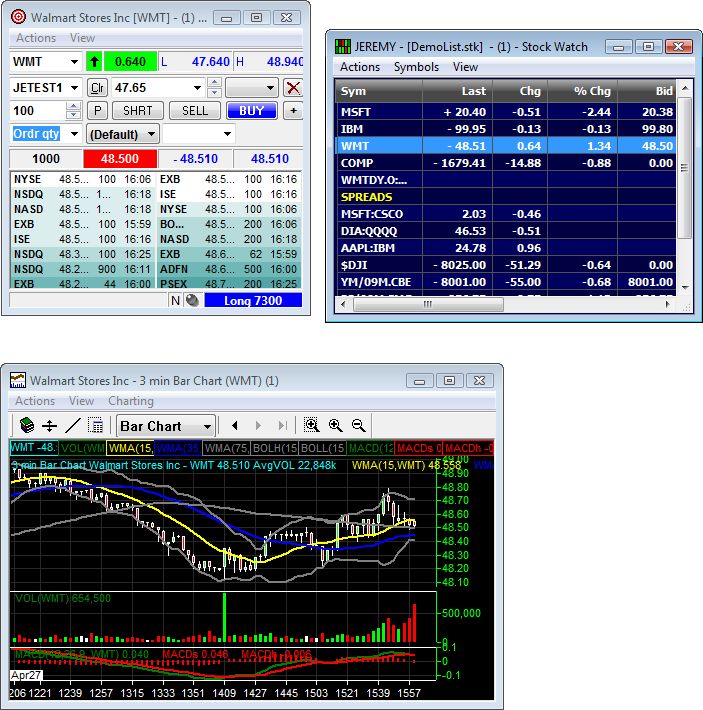Image resolution: width=703 pixels, height=710 pixels.
Task: Open the books/studies icon in chart toolbar
Action: [x=27, y=425]
